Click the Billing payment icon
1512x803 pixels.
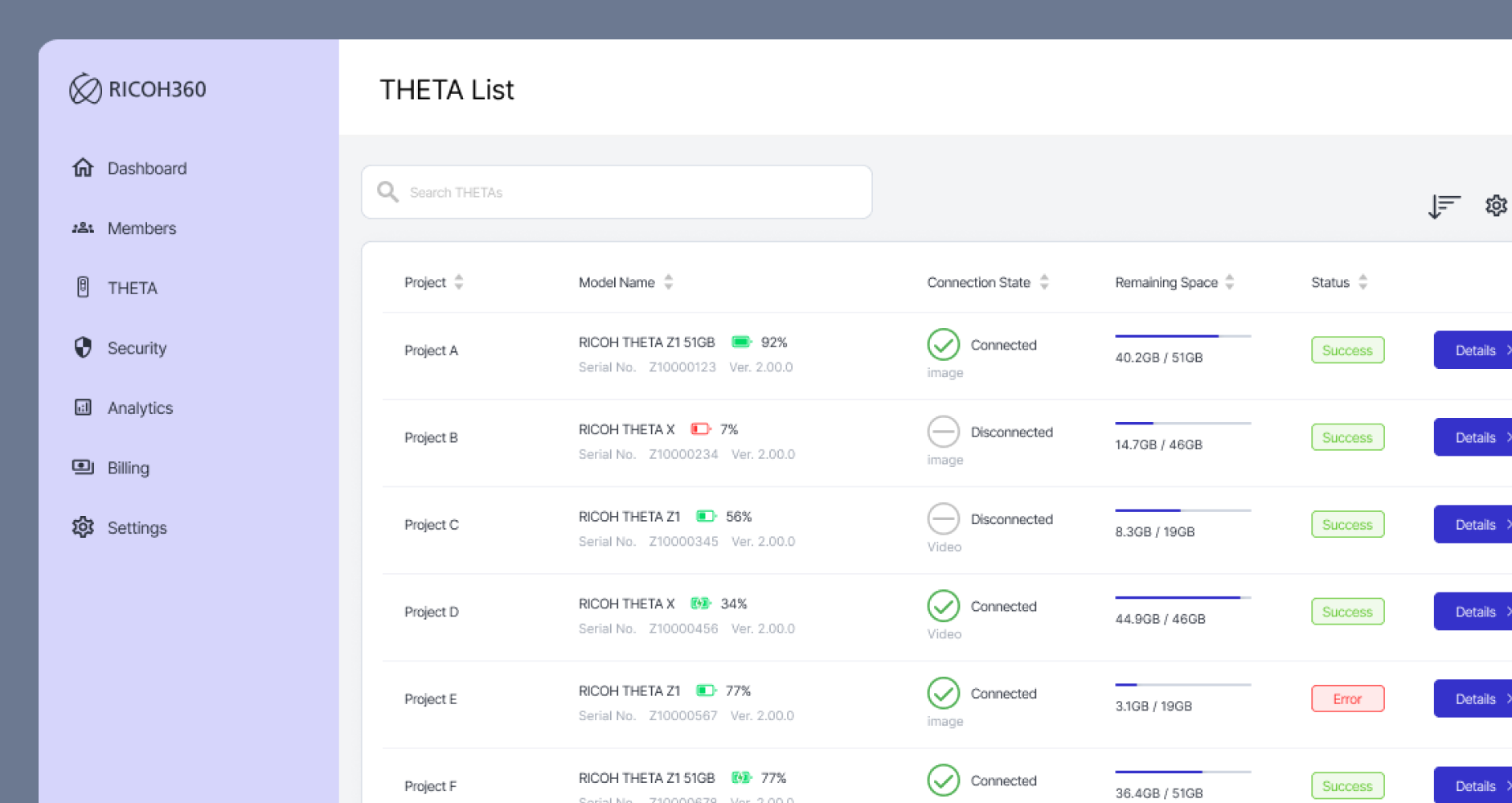[x=83, y=467]
